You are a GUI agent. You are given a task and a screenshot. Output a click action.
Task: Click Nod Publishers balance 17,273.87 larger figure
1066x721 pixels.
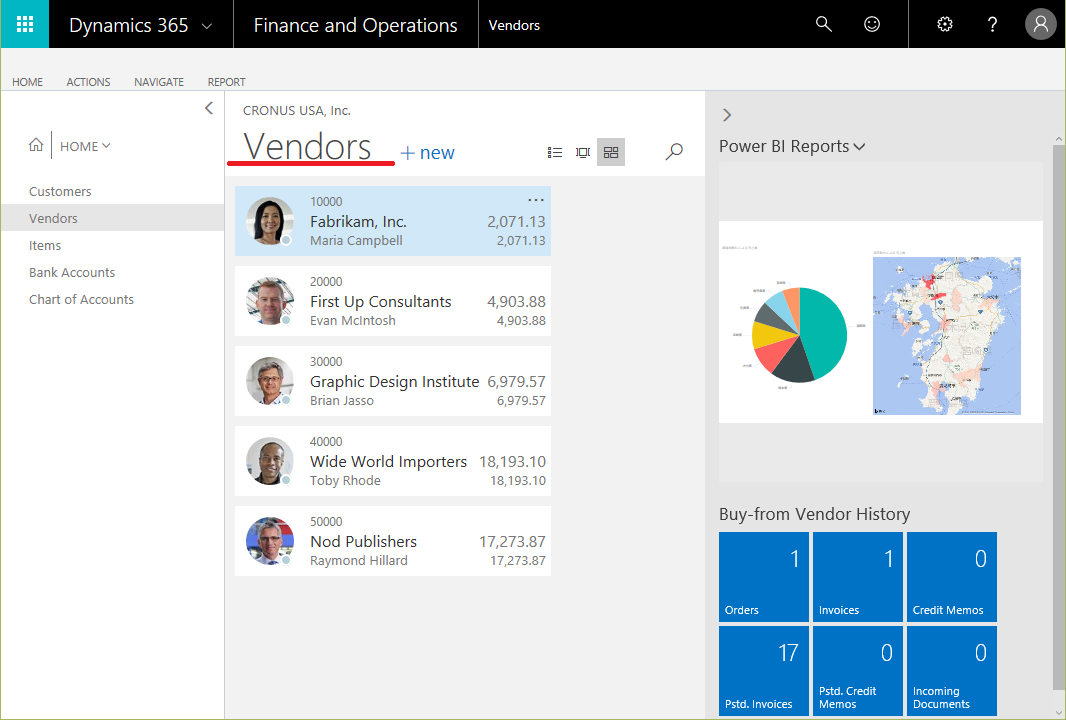coord(512,542)
